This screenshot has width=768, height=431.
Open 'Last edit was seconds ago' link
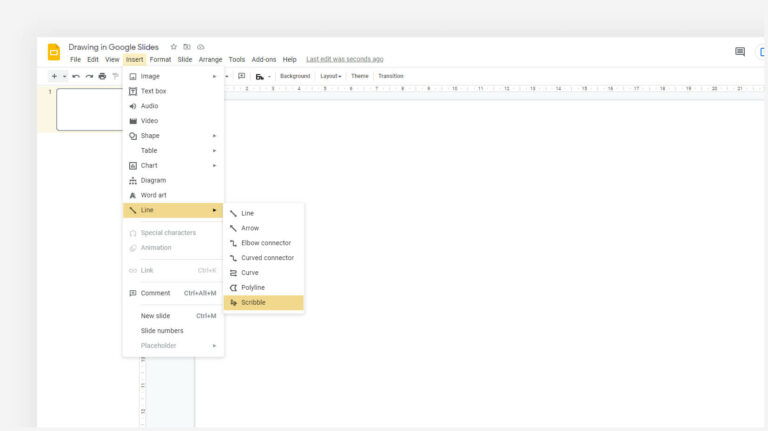click(x=345, y=59)
